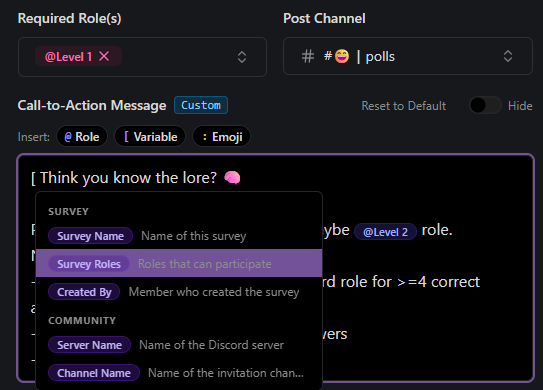Click the brain emoji in the message
The image size is (543, 390).
click(x=232, y=178)
